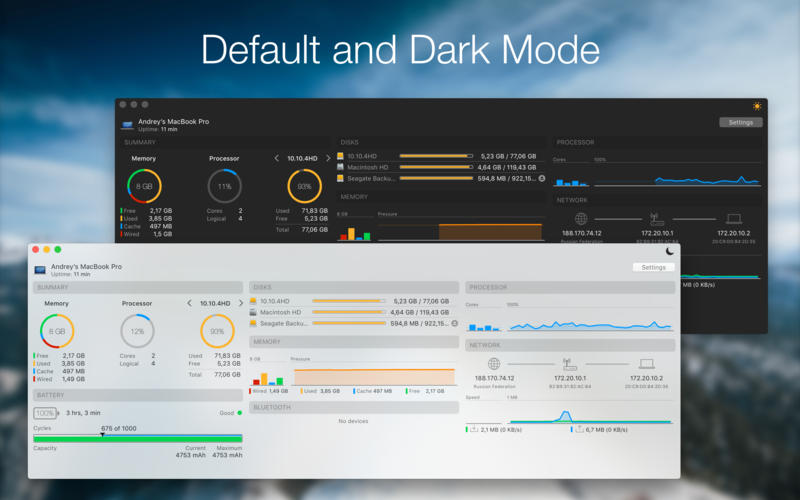Go to next disk in light summary

click(x=240, y=303)
